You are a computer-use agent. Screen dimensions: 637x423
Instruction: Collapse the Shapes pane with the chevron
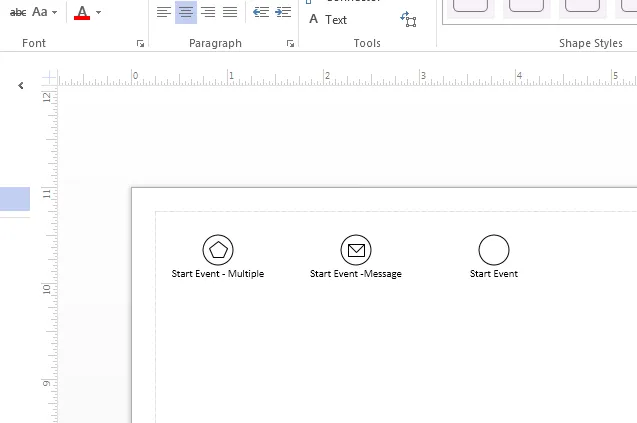(21, 85)
